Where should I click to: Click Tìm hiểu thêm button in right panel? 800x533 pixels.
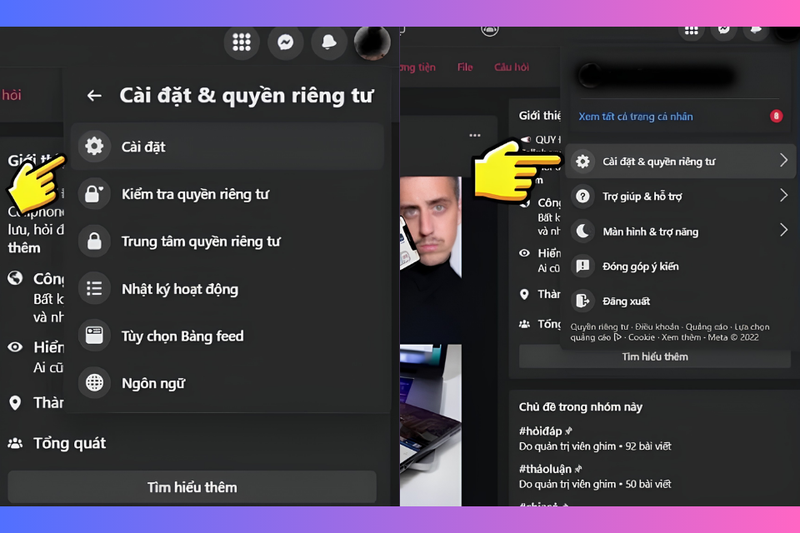[655, 357]
